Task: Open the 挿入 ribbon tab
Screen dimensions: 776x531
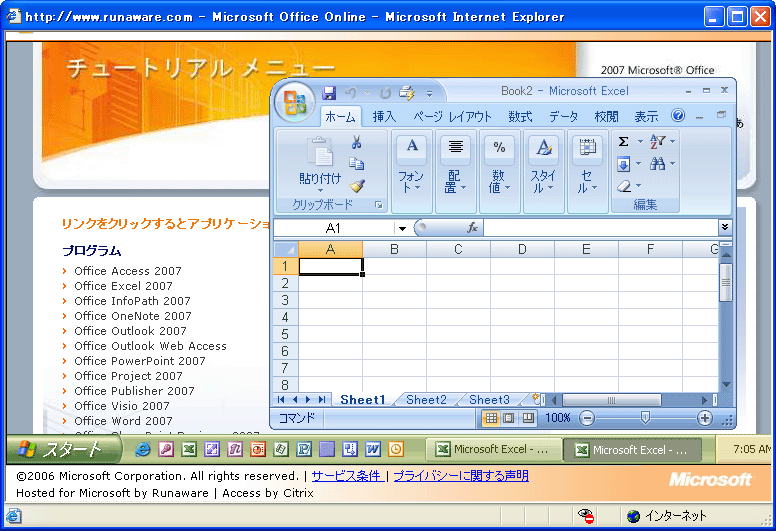Action: 384,117
